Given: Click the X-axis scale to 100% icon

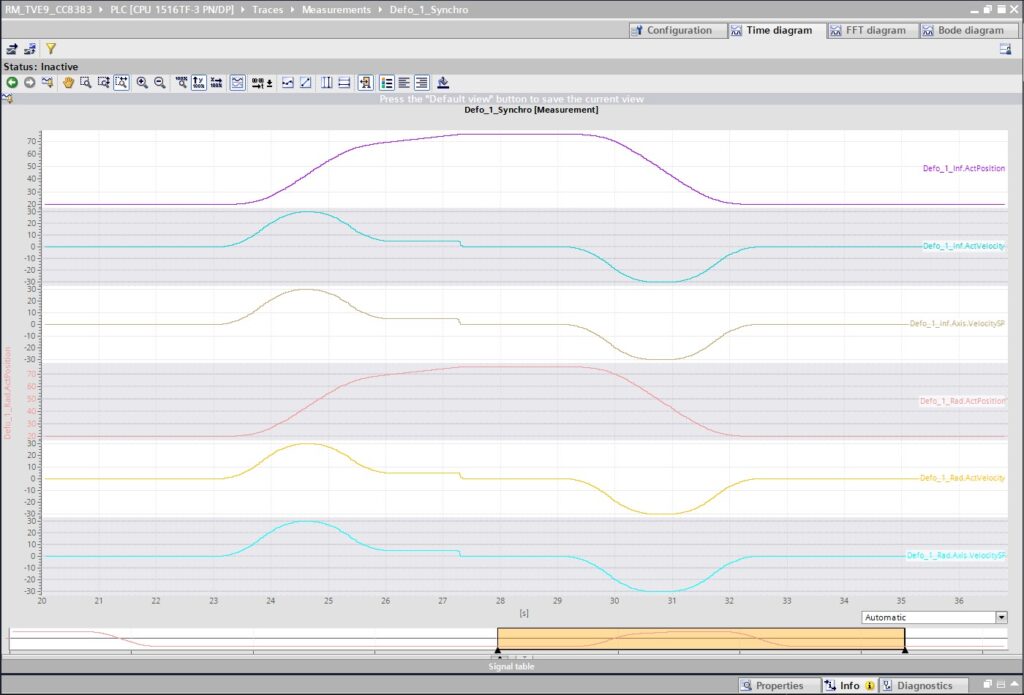Looking at the screenshot, I should pyautogui.click(x=216, y=82).
